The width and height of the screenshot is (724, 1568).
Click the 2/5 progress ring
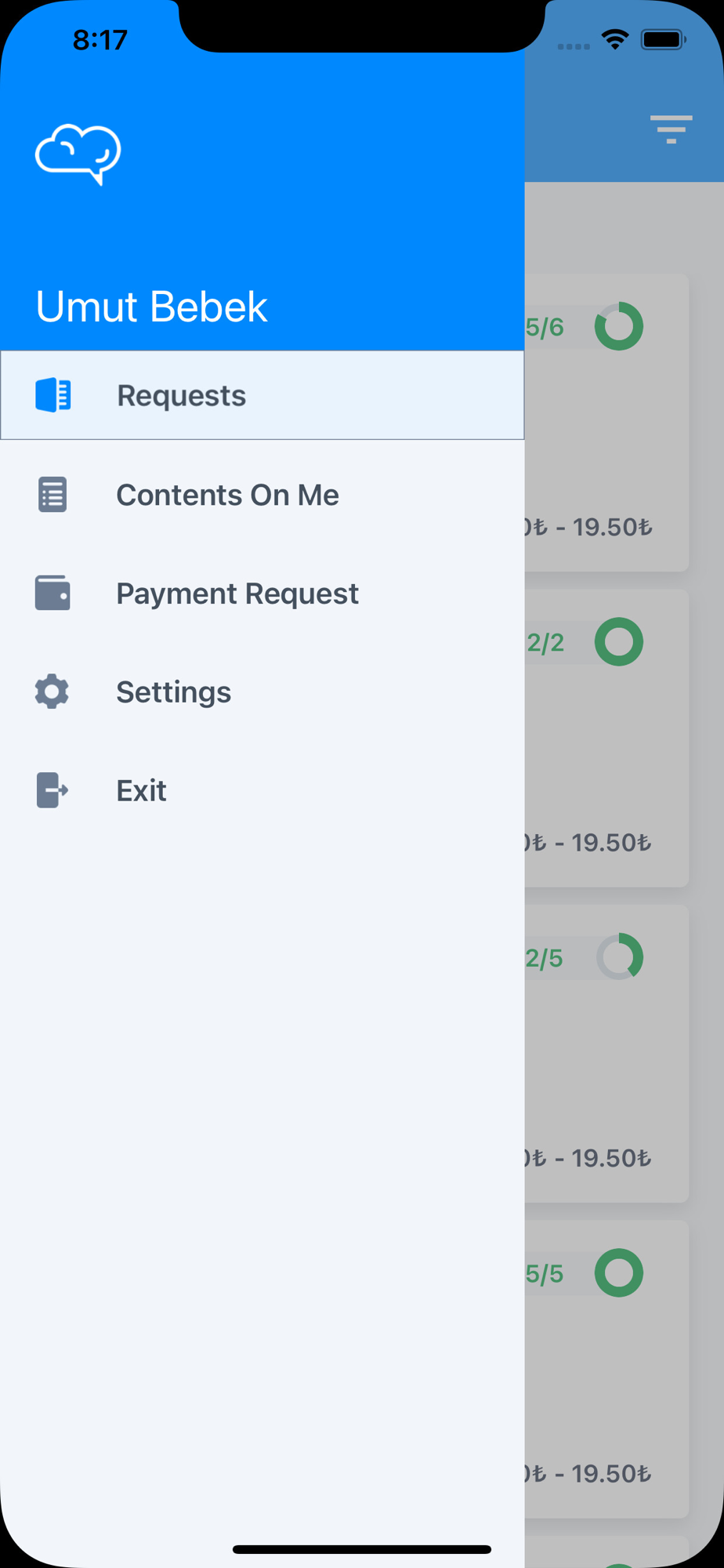[619, 956]
